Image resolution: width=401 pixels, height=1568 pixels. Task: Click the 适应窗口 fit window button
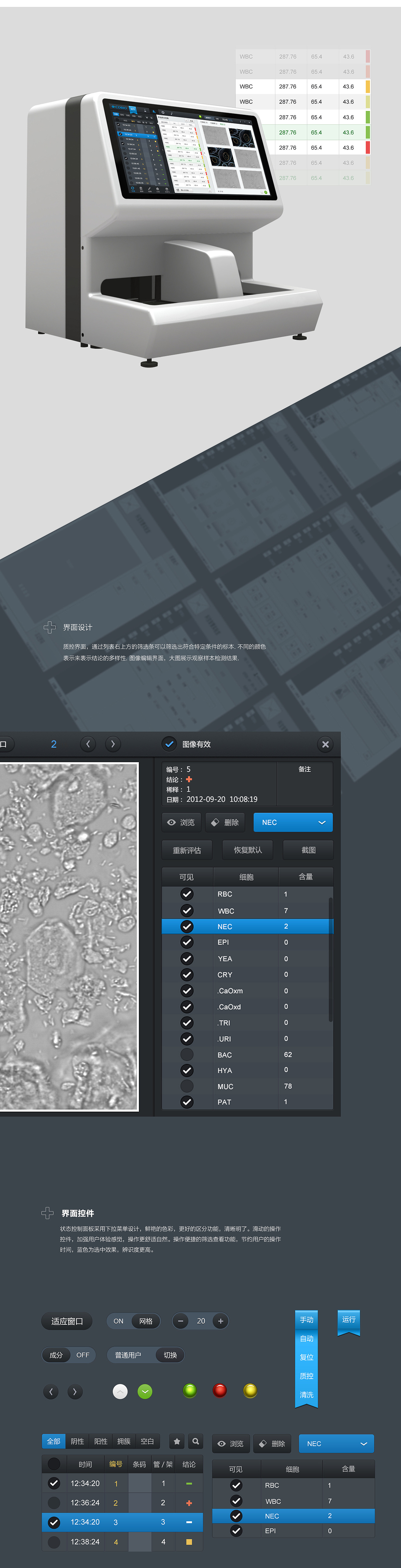pyautogui.click(x=67, y=1321)
